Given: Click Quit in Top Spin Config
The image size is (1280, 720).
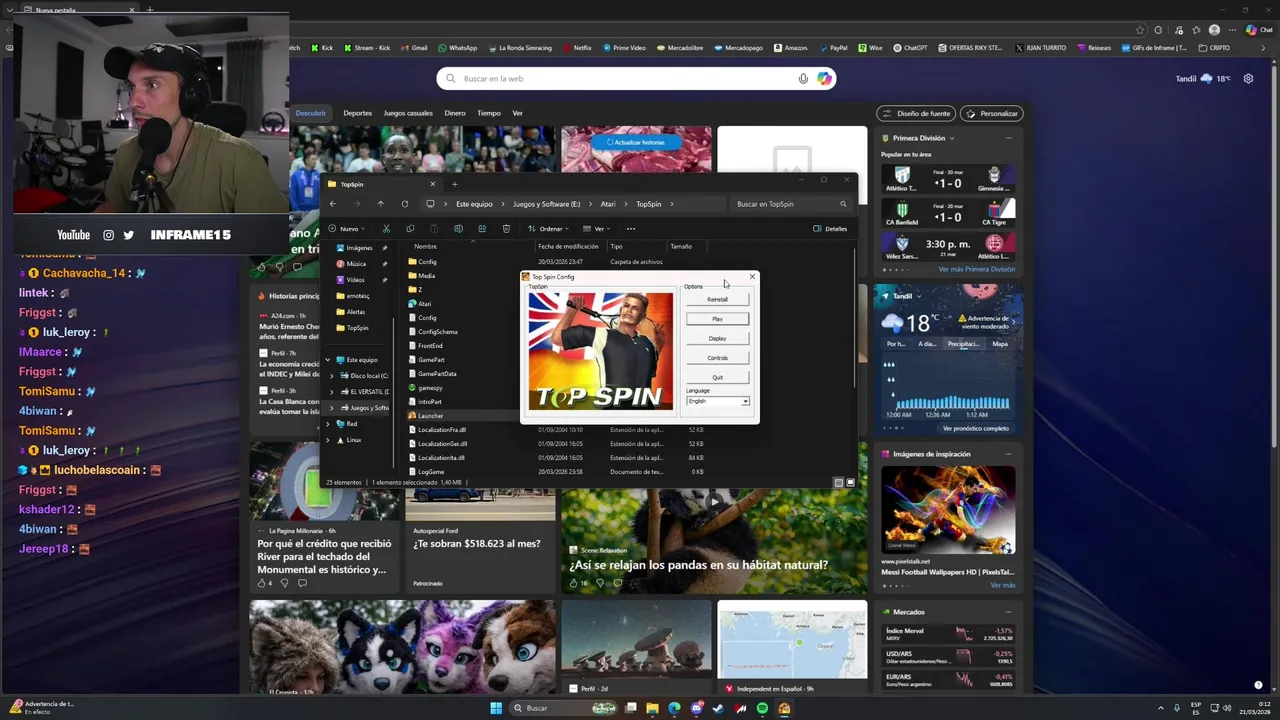Looking at the screenshot, I should [717, 377].
